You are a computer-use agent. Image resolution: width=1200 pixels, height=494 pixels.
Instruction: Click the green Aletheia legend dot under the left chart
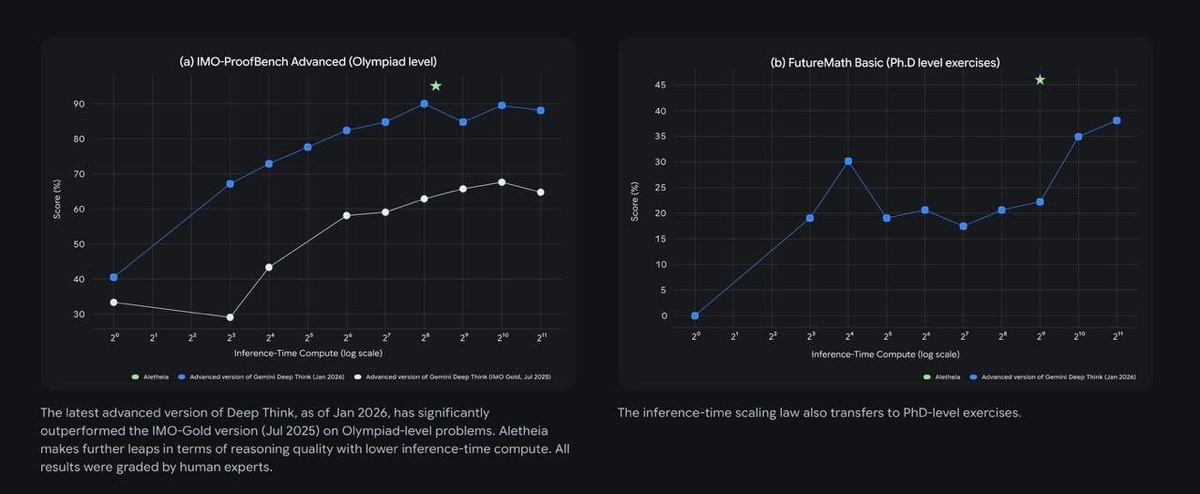click(x=135, y=377)
